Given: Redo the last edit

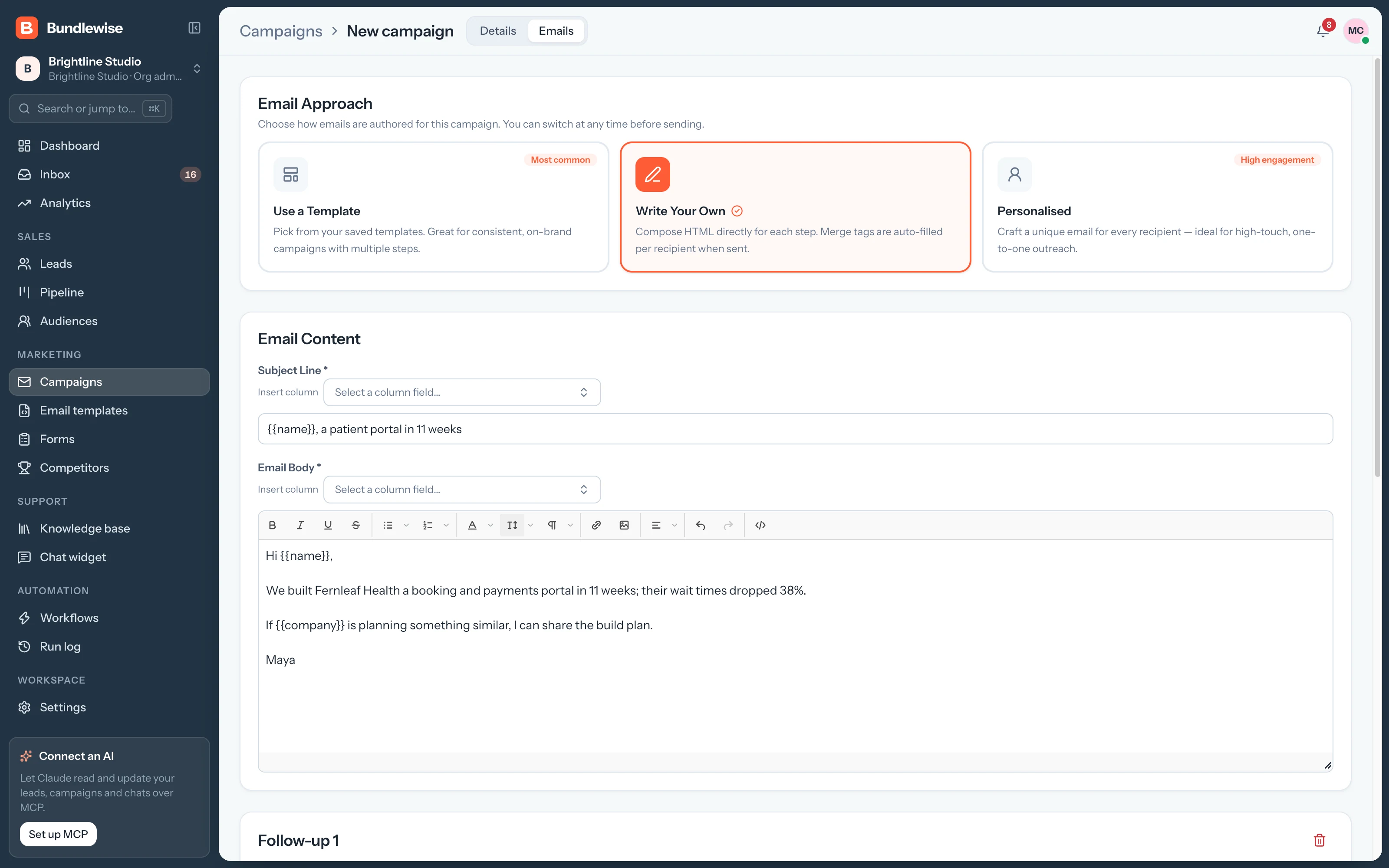Looking at the screenshot, I should (728, 525).
